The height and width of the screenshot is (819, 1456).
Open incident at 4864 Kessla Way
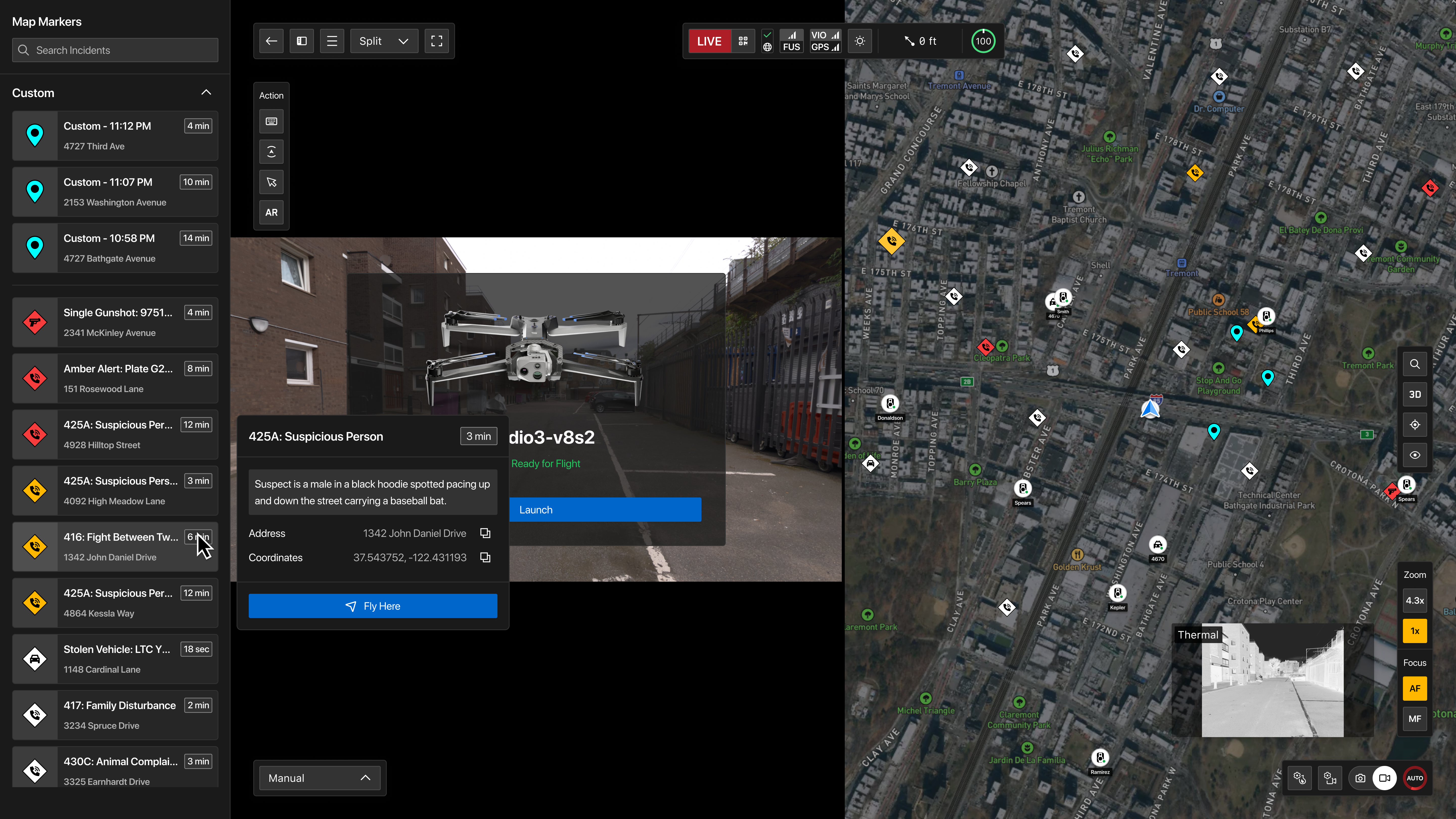[115, 603]
